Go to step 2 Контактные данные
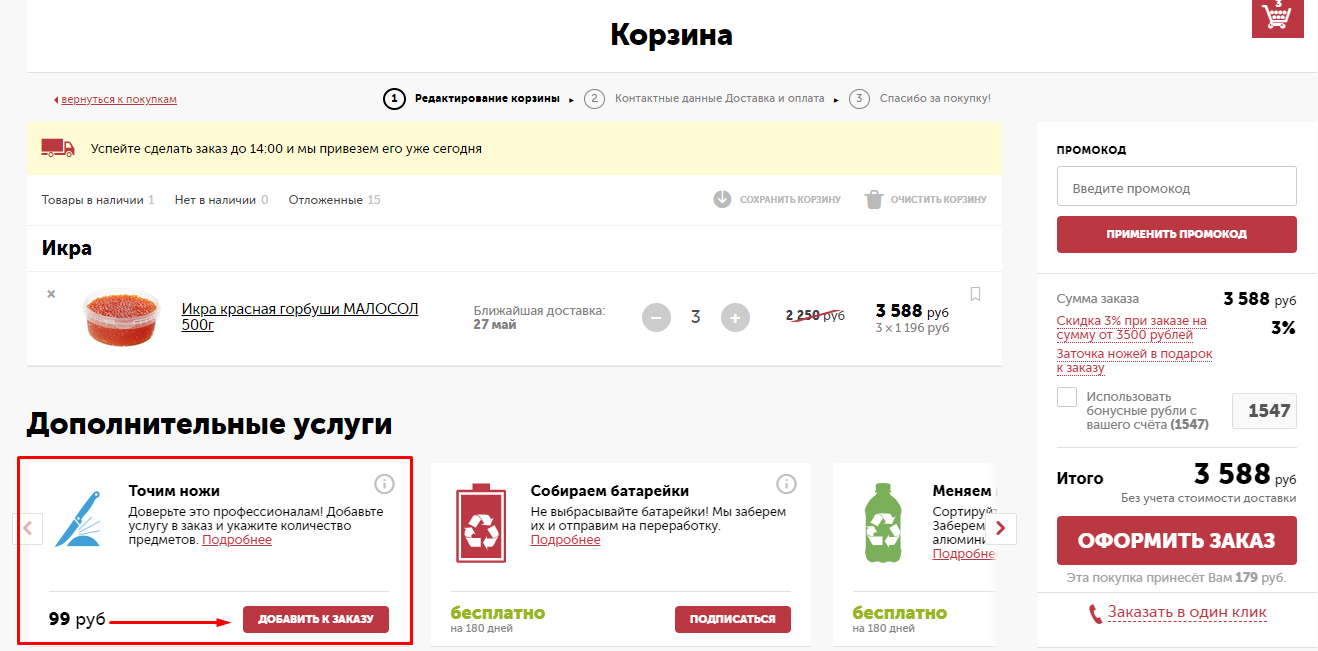The width and height of the screenshot is (1318, 651). click(705, 98)
